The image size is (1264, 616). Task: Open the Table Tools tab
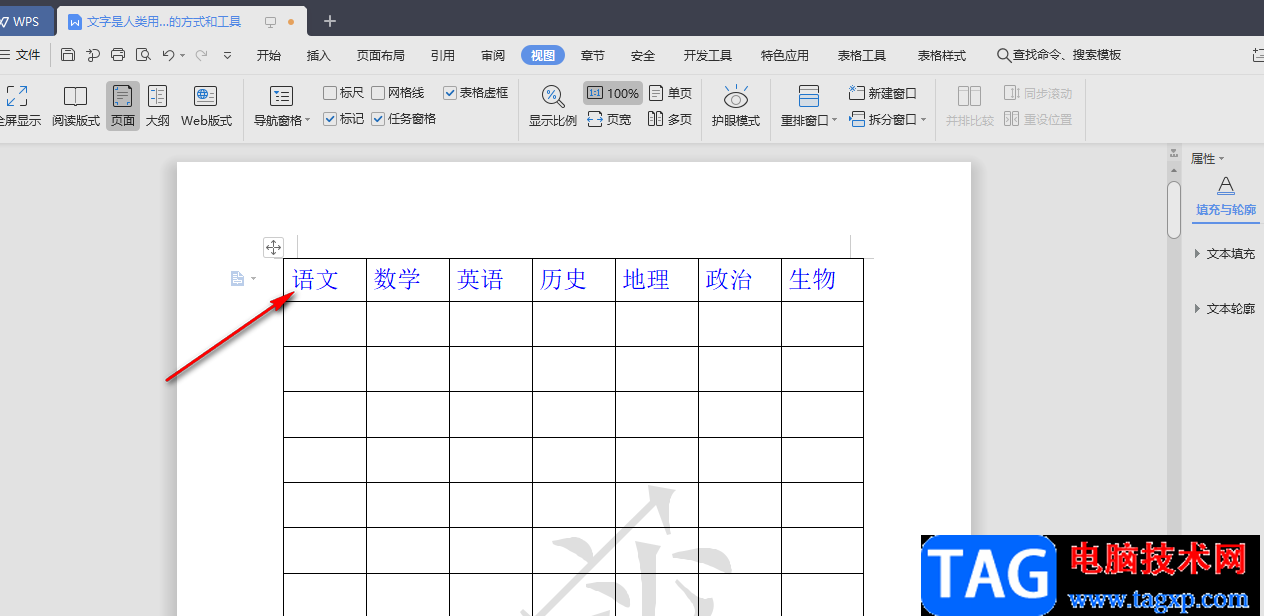pyautogui.click(x=862, y=55)
